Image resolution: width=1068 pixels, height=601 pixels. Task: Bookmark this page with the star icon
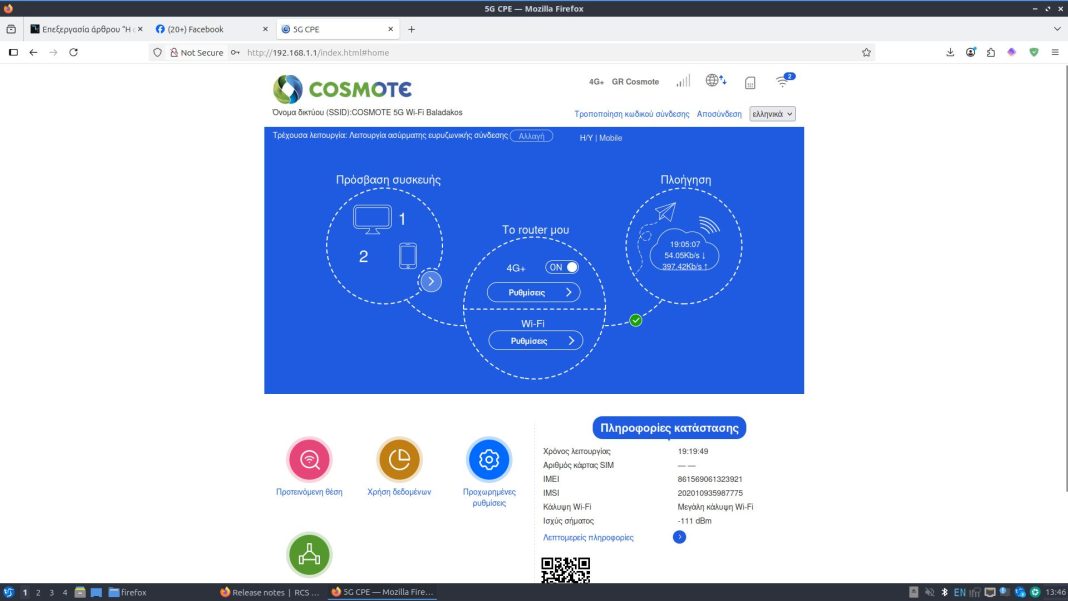[x=866, y=52]
